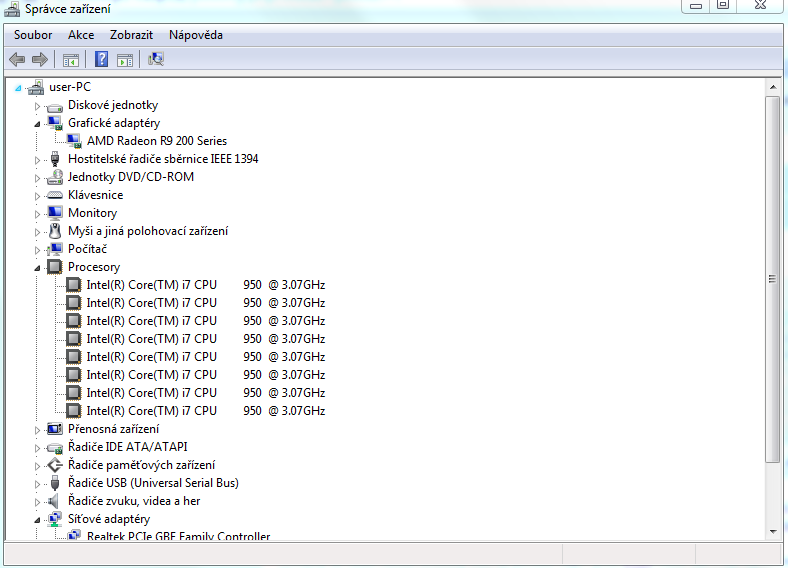Select the Počítač label
788x568 pixels.
click(x=87, y=249)
